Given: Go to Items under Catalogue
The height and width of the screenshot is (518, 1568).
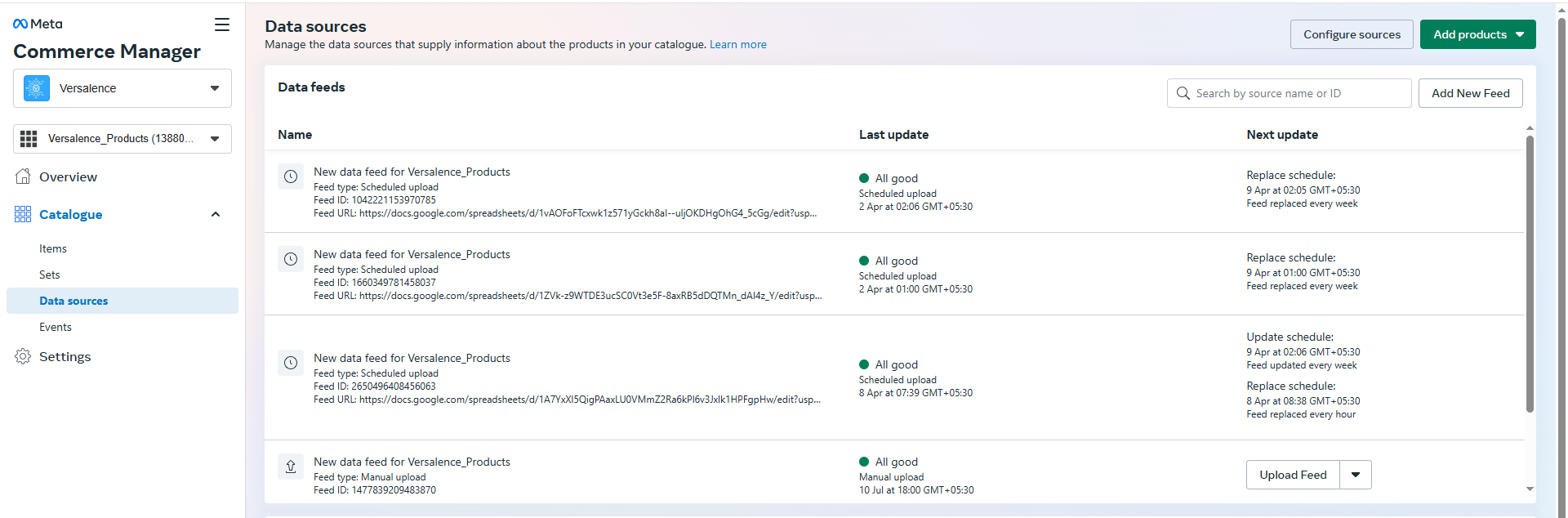Looking at the screenshot, I should [53, 248].
